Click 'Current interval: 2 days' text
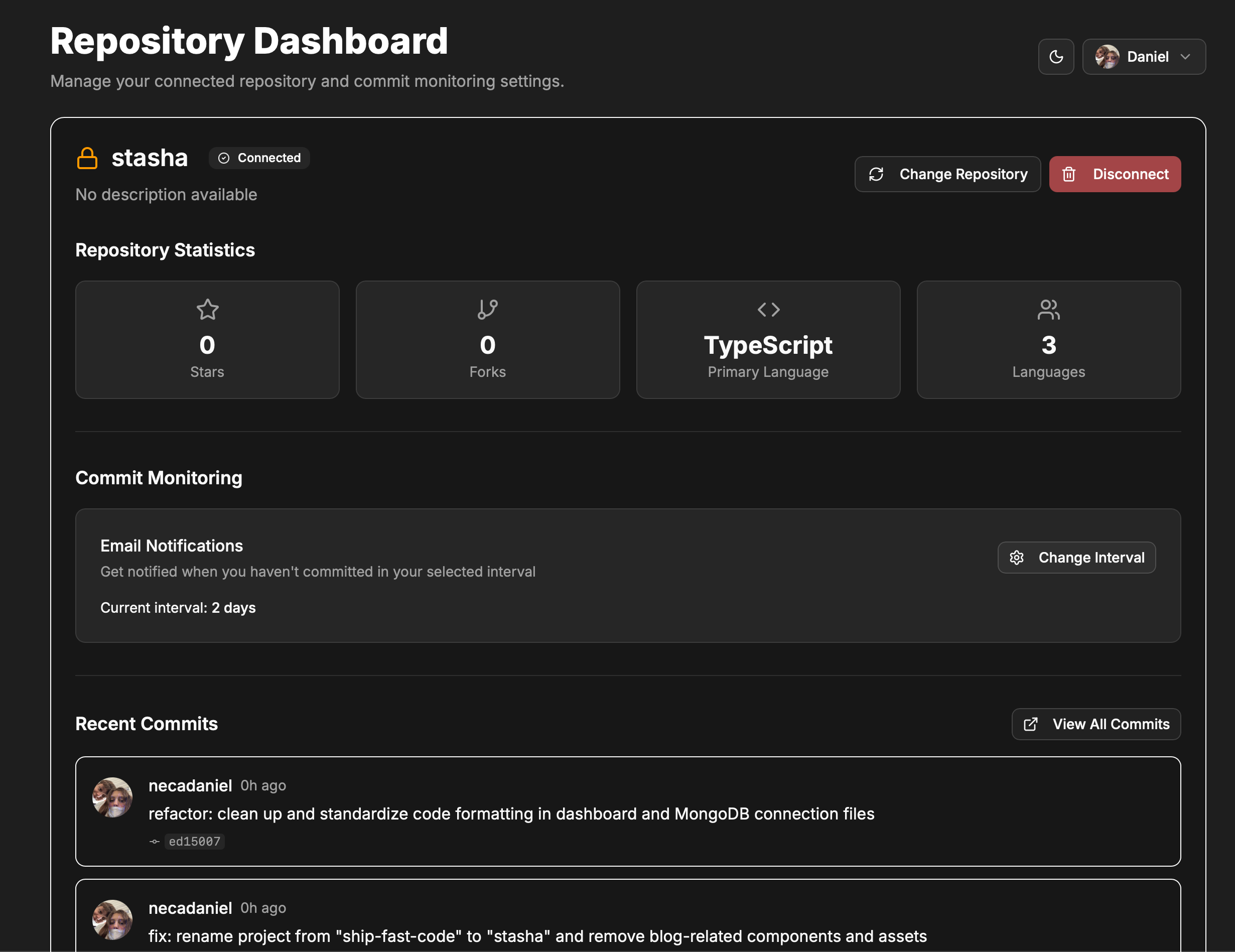This screenshot has width=1235, height=952. click(x=178, y=608)
